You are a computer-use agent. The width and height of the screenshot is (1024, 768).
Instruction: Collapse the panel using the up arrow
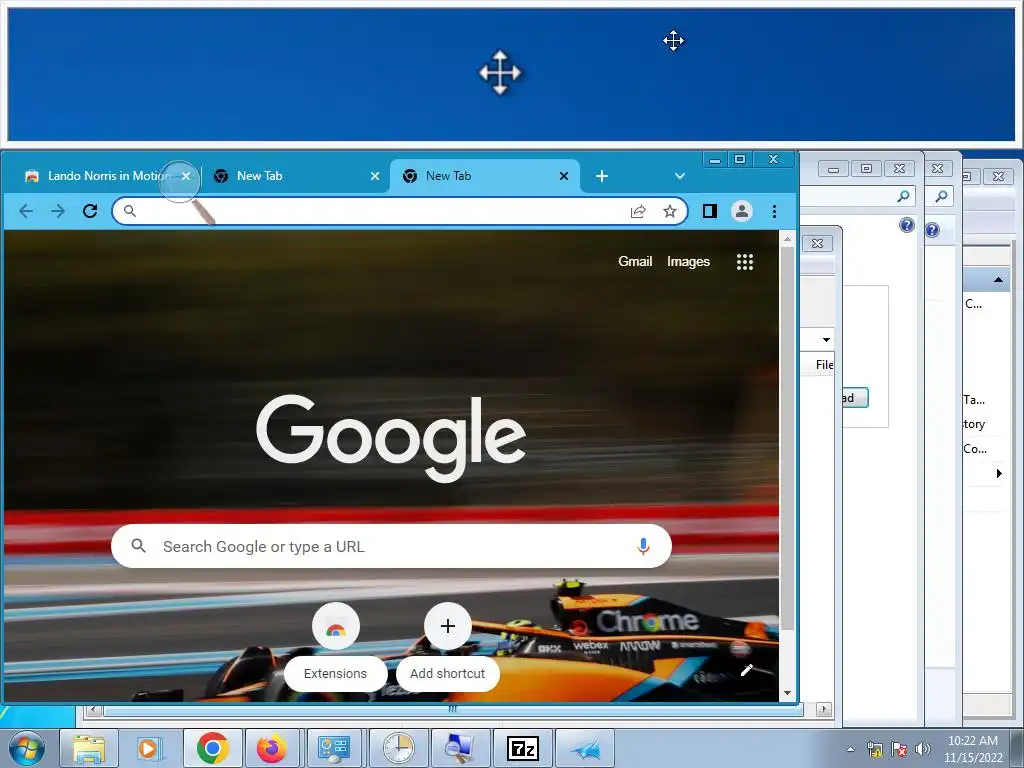click(998, 280)
